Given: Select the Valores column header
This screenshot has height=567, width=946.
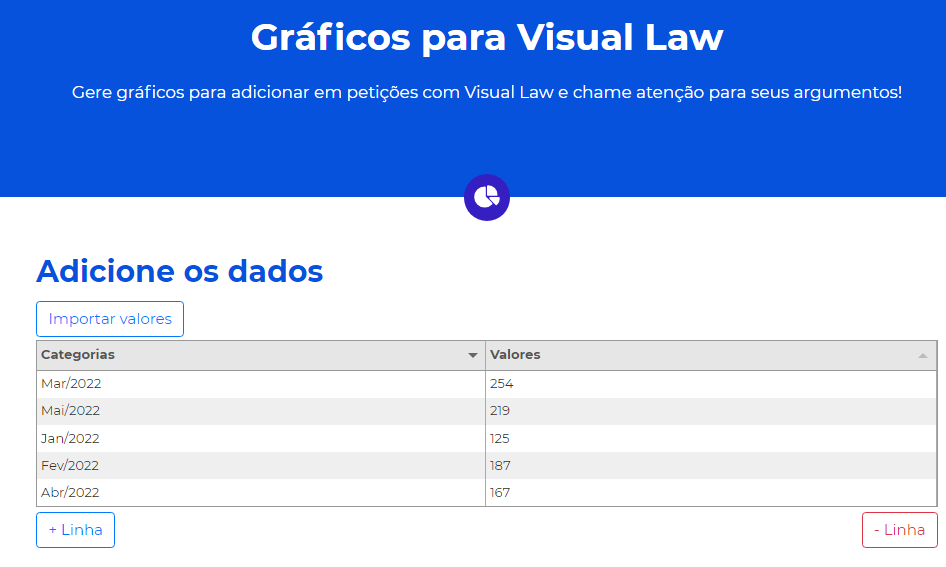Looking at the screenshot, I should coord(711,355).
